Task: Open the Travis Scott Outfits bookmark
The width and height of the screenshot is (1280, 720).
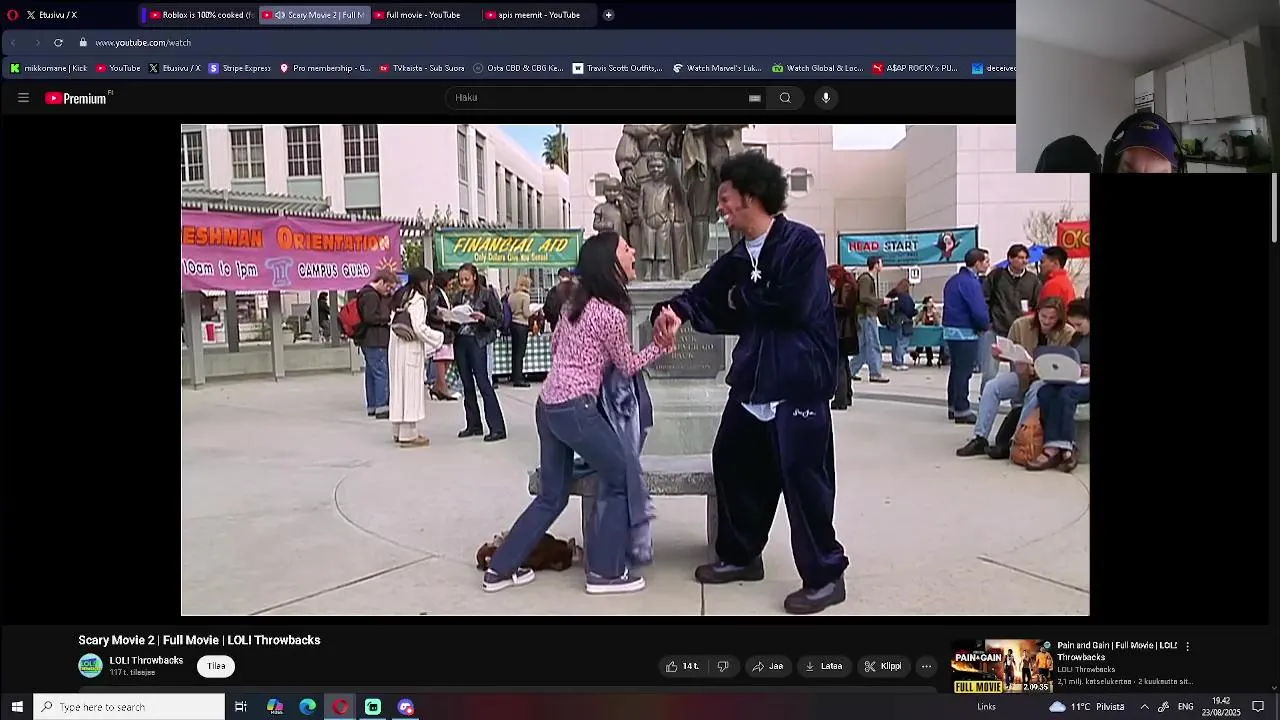Action: click(617, 68)
